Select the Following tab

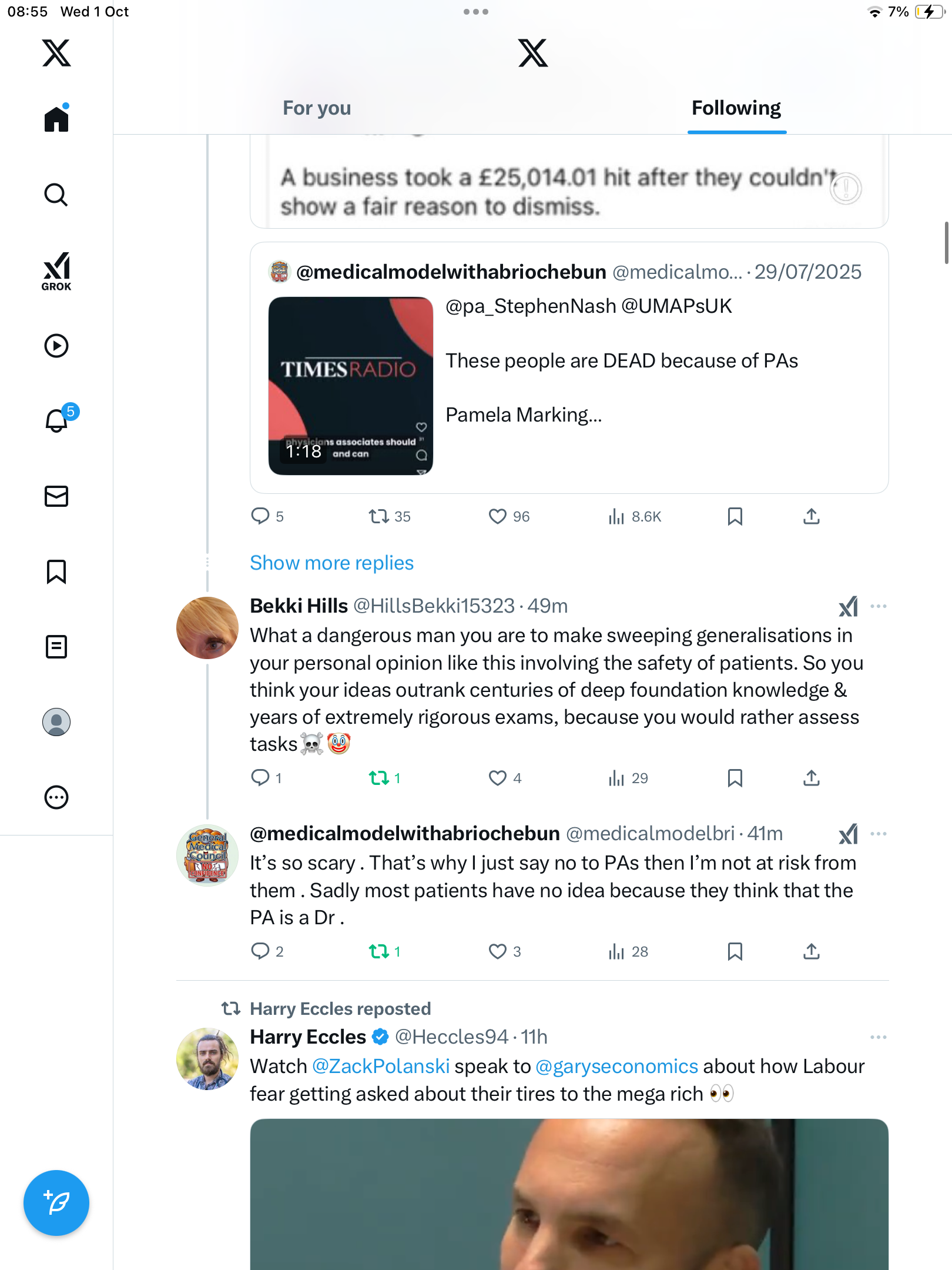736,108
